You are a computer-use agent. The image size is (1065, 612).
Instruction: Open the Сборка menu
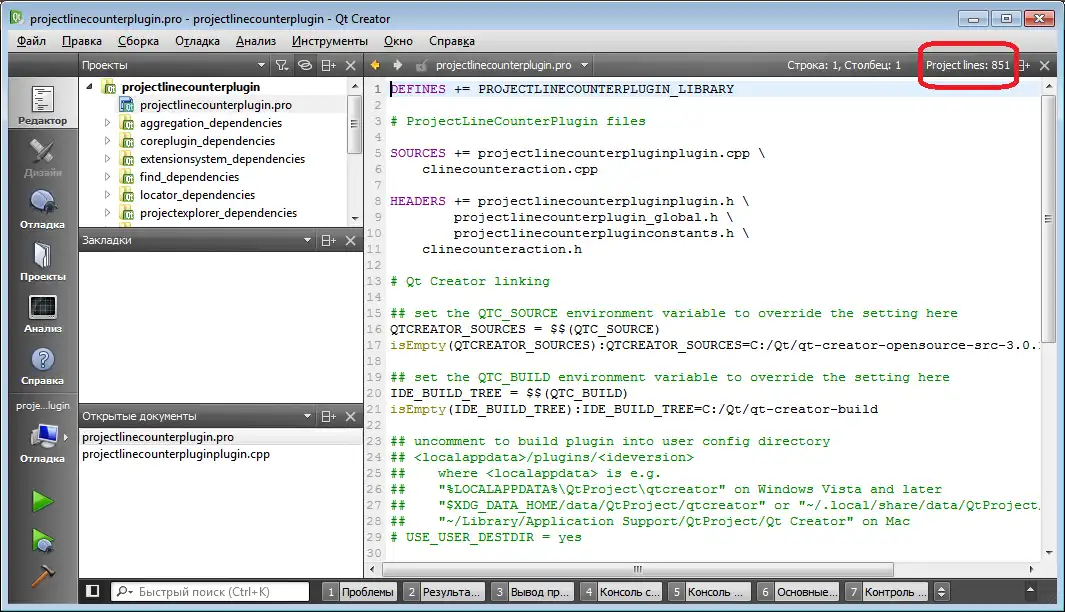[139, 41]
